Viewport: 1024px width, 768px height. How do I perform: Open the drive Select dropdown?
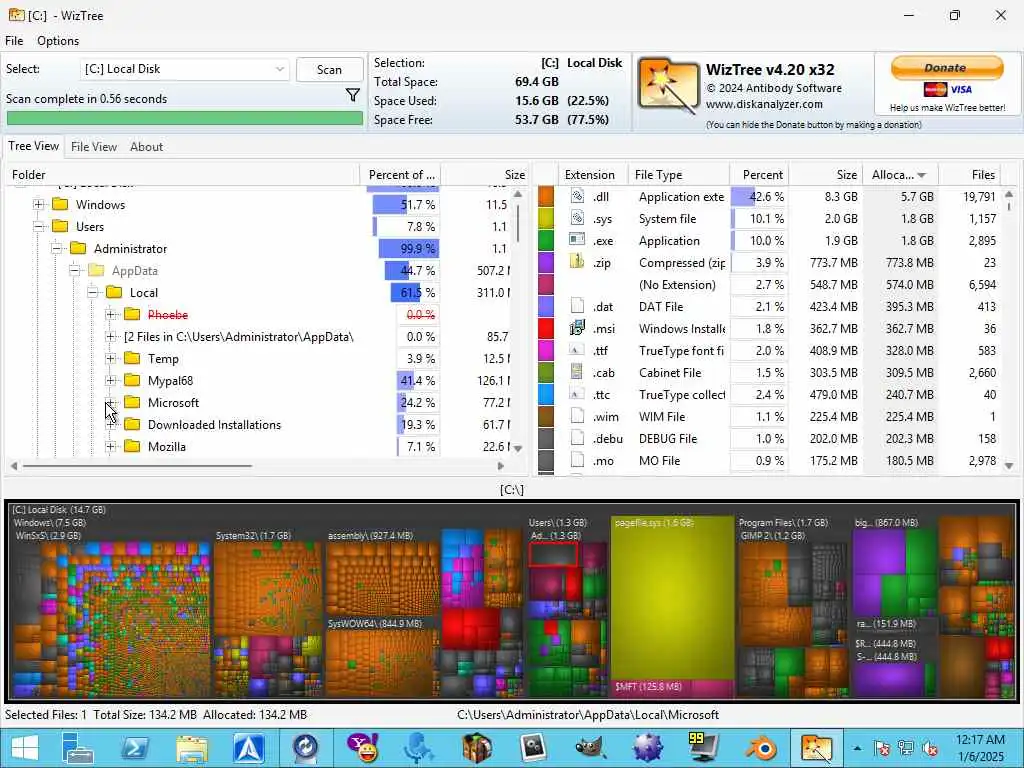pyautogui.click(x=185, y=69)
